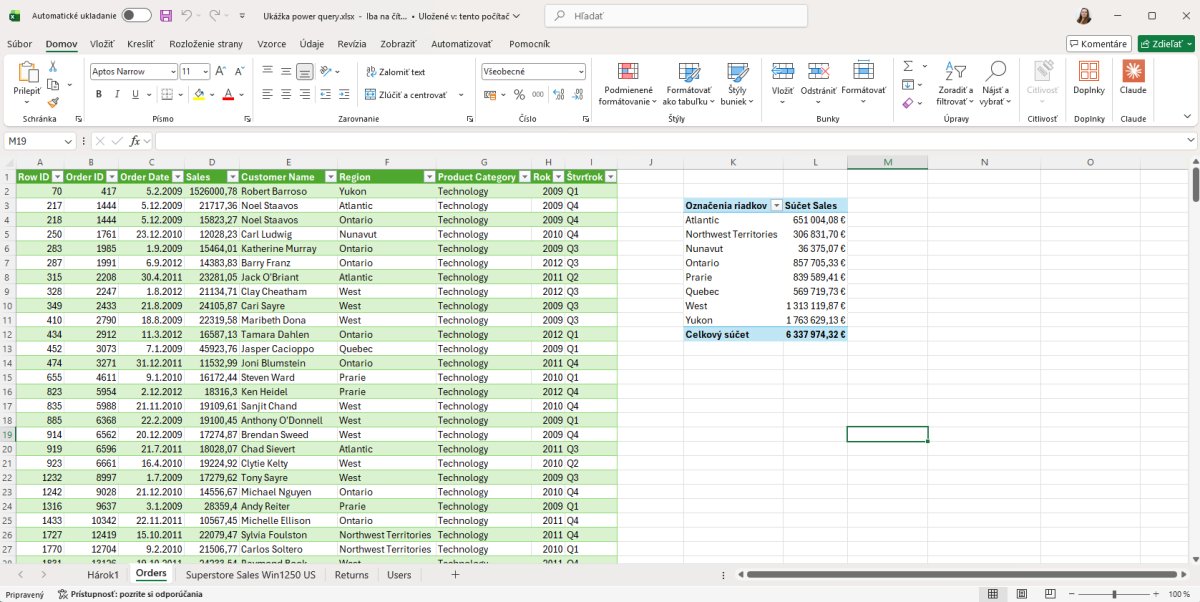Toggle bold formatting

pos(99,95)
